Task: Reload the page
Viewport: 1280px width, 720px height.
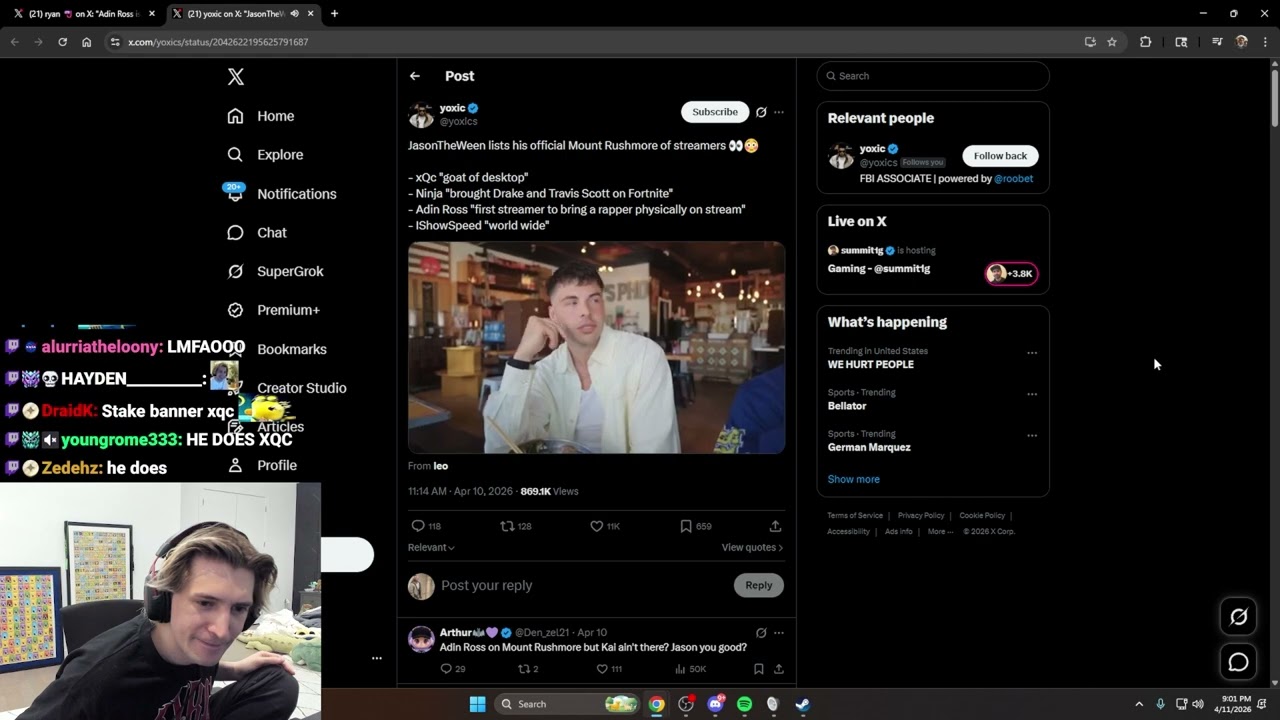Action: point(62,42)
